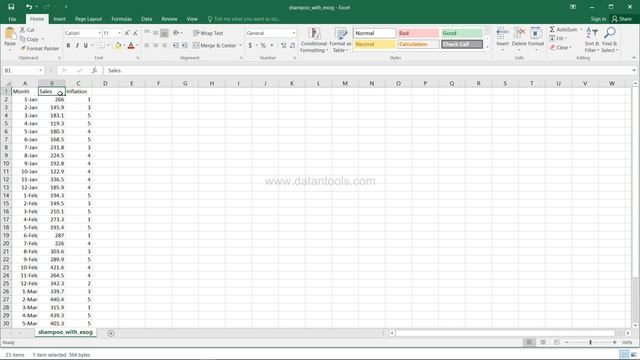The image size is (640, 360).
Task: Open the Borders dropdown arrow
Action: point(108,45)
